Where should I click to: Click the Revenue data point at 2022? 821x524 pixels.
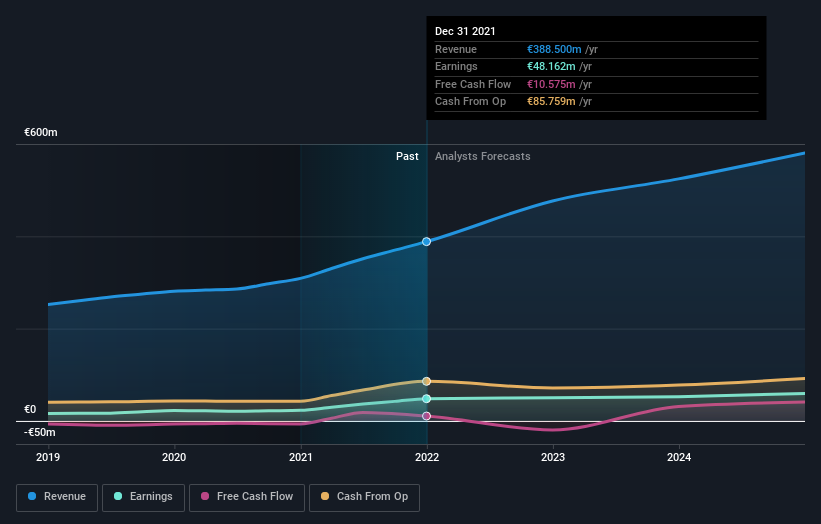pyautogui.click(x=427, y=241)
